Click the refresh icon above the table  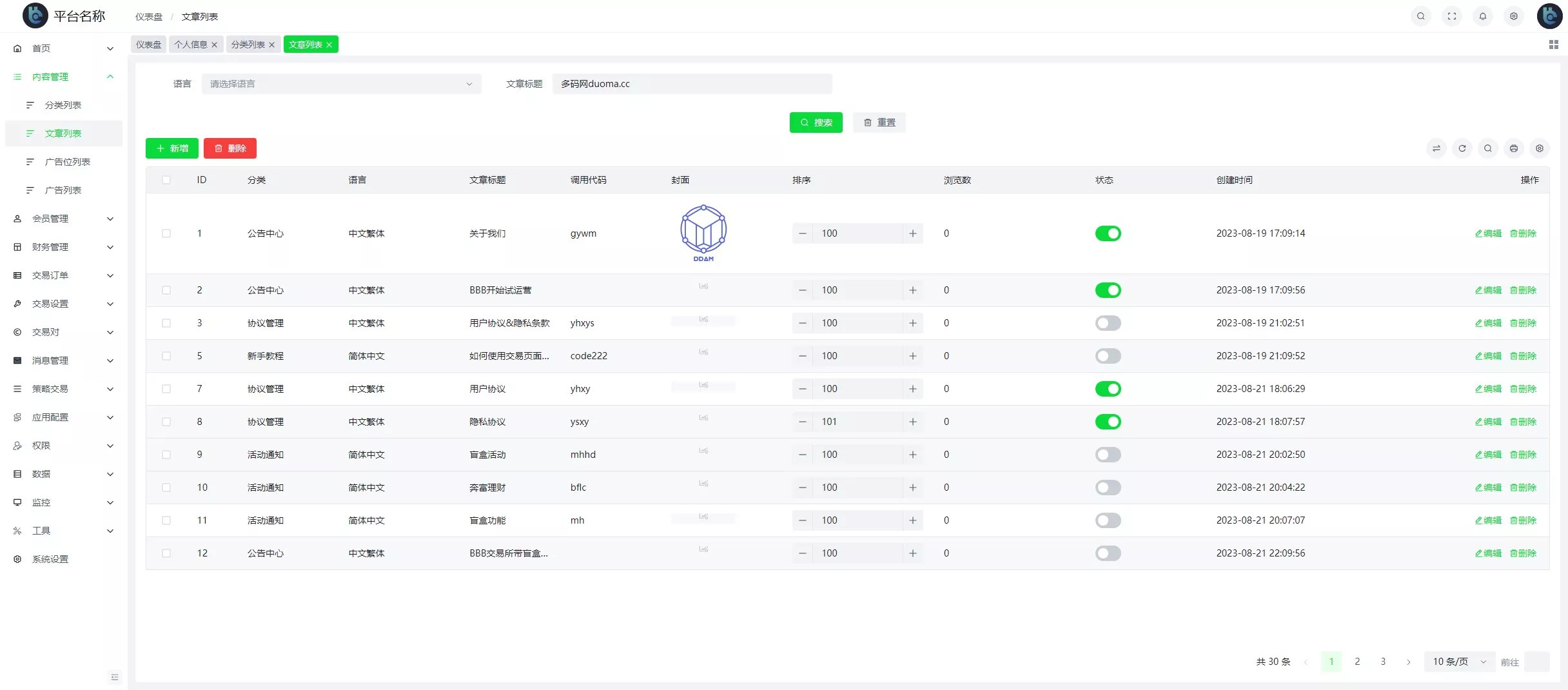point(1462,148)
